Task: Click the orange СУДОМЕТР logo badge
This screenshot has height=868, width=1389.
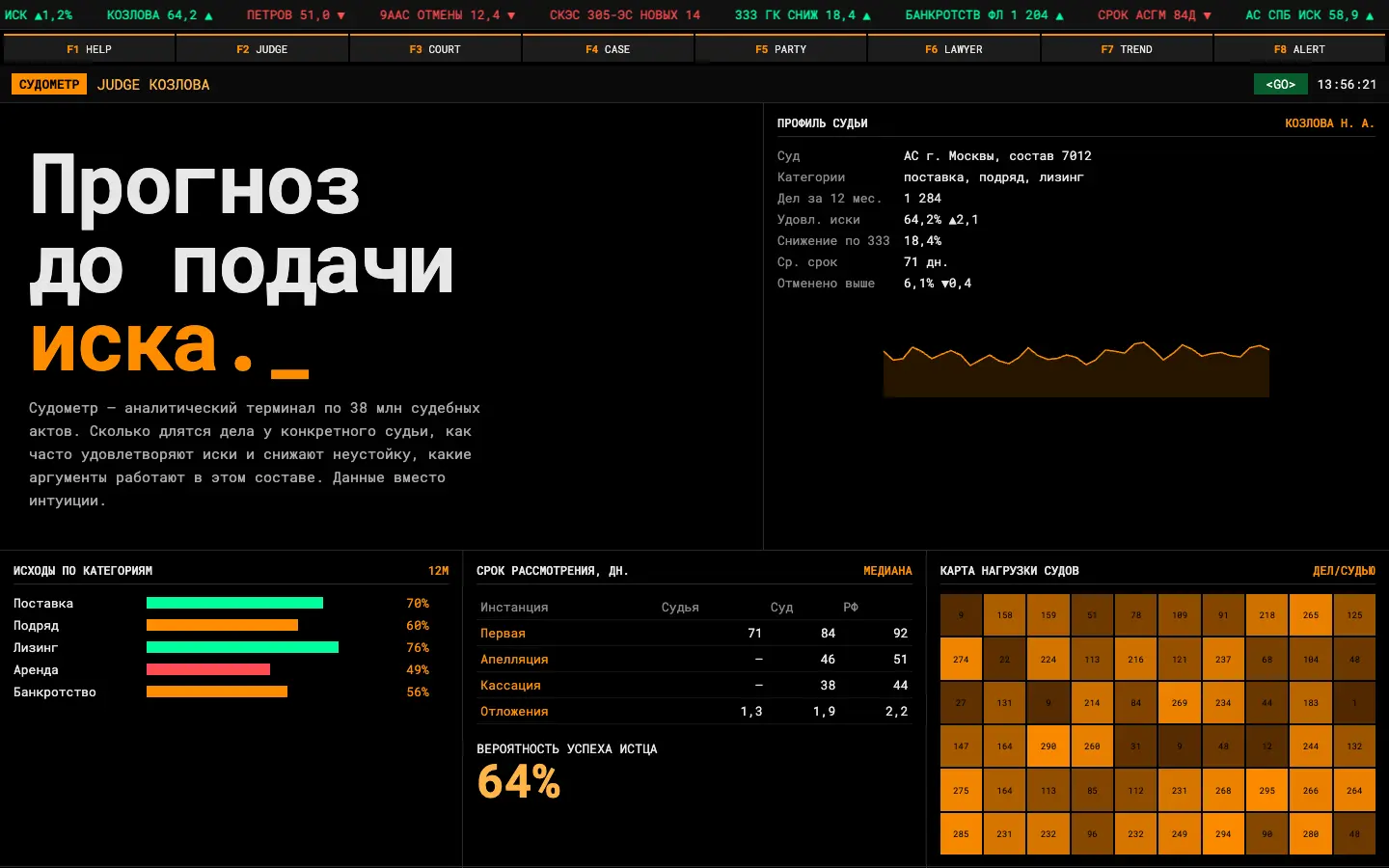Action: tap(49, 84)
